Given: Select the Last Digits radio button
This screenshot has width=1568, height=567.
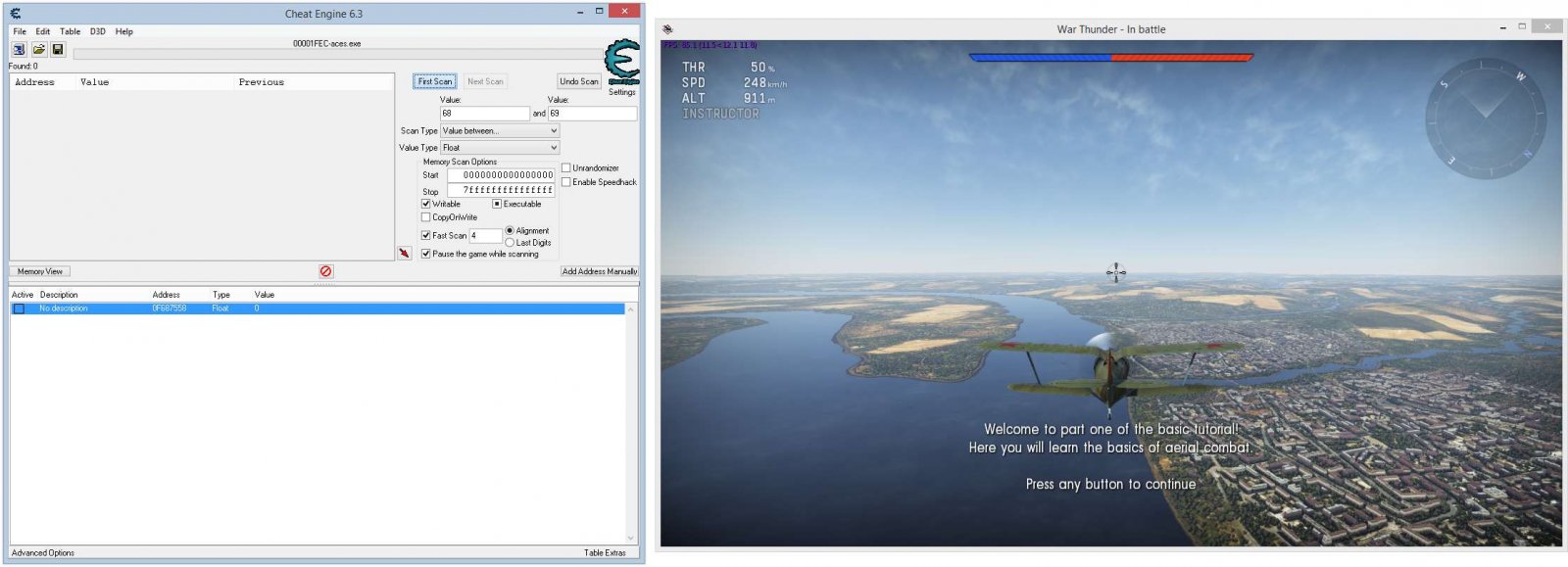Looking at the screenshot, I should click(510, 242).
